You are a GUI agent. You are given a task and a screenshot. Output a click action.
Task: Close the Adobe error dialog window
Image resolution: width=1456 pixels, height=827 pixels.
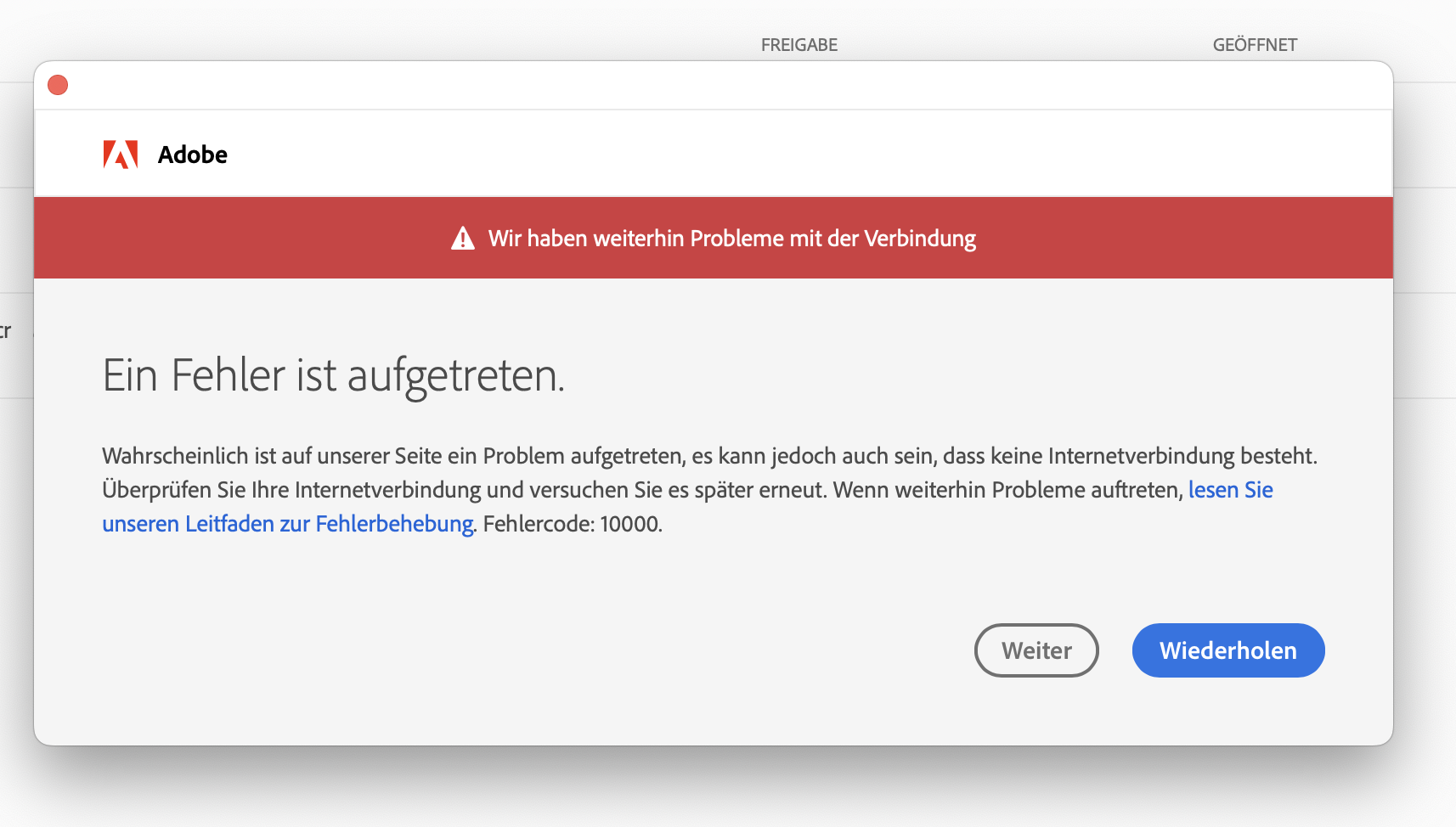(x=58, y=85)
